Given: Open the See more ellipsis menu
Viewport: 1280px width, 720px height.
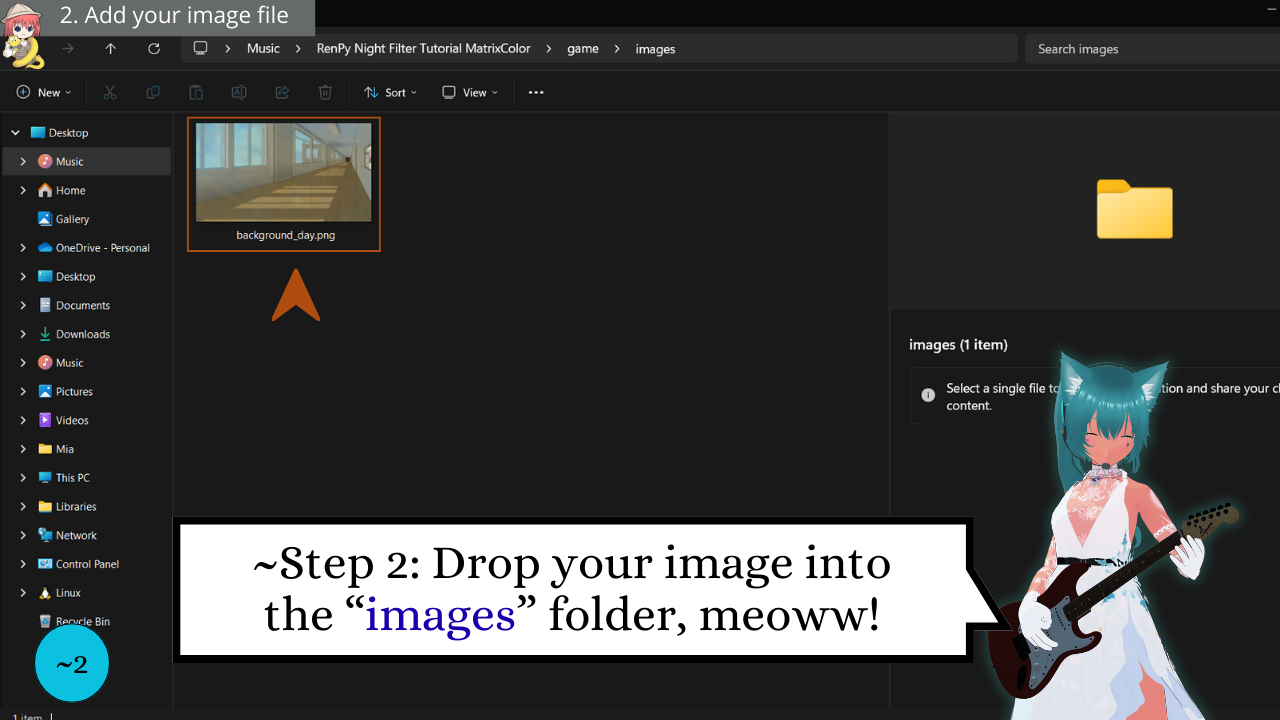Looking at the screenshot, I should pos(536,92).
